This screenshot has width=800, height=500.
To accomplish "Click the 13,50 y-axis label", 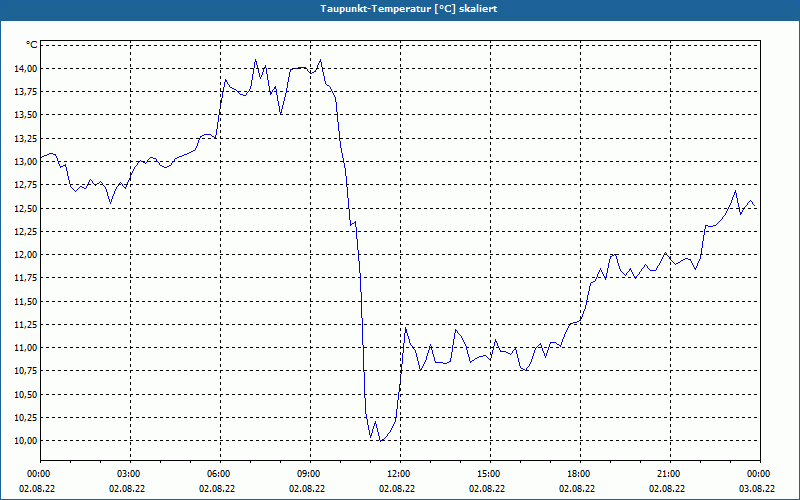I will [x=26, y=115].
